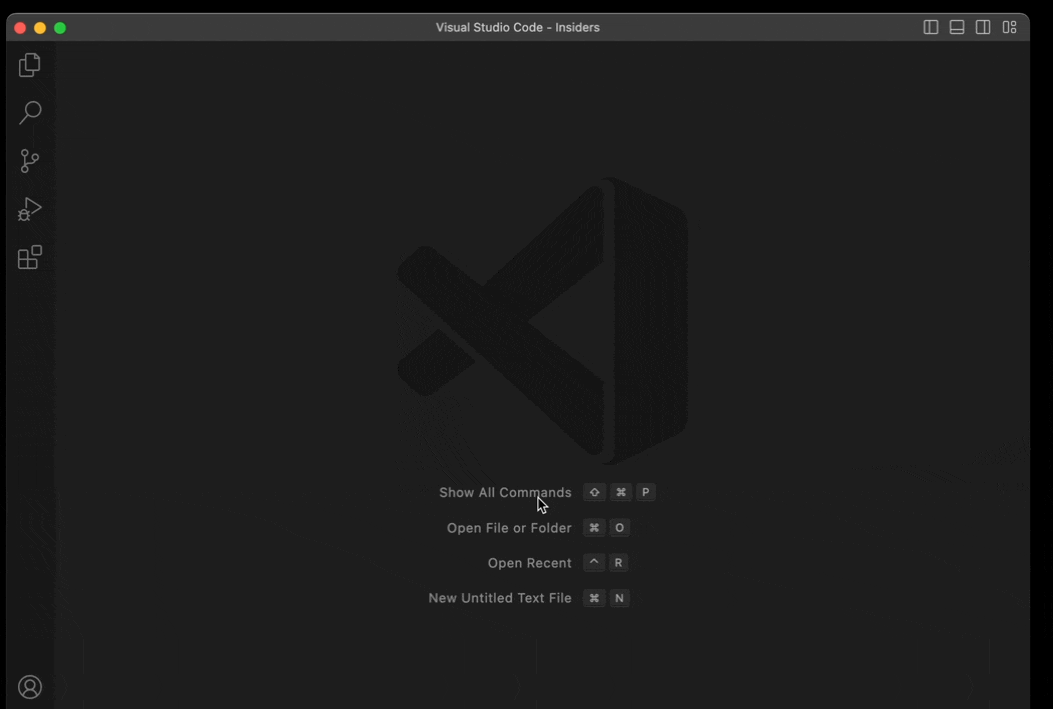Image resolution: width=1053 pixels, height=709 pixels.
Task: Toggle the Secondary Side Bar
Action: (982, 27)
